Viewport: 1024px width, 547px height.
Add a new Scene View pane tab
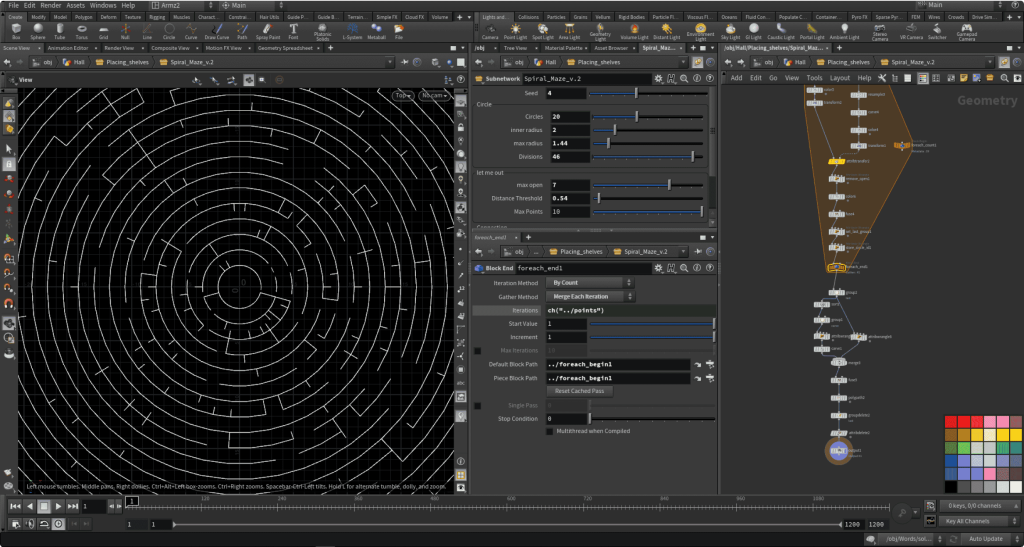(330, 48)
